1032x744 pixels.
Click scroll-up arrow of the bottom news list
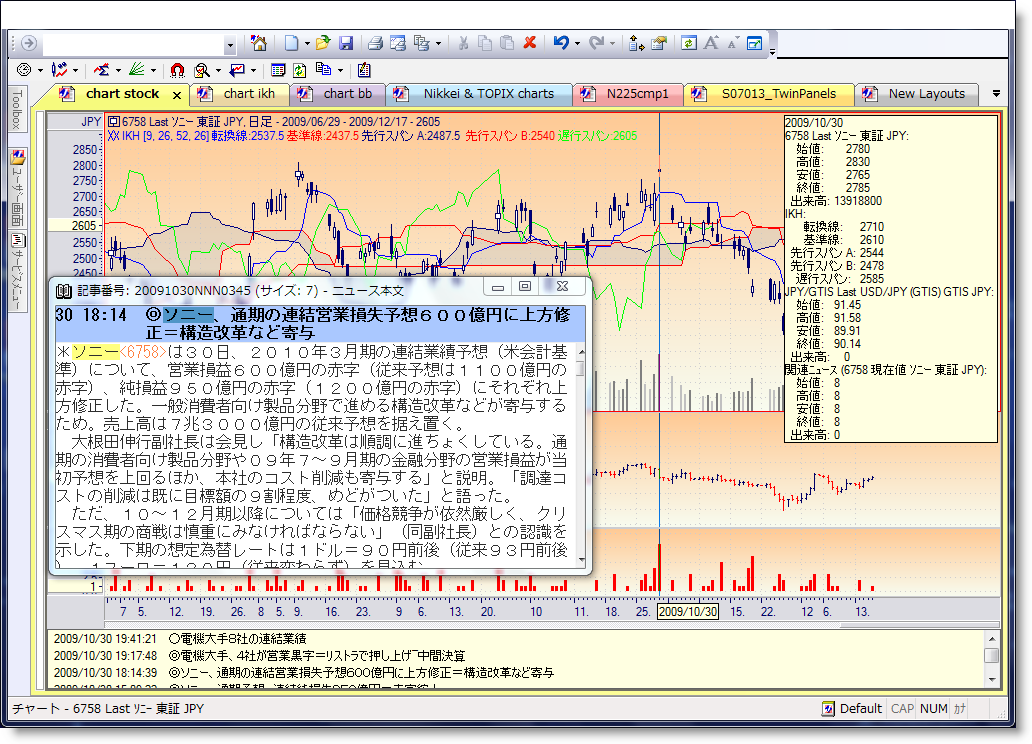pyautogui.click(x=991, y=639)
